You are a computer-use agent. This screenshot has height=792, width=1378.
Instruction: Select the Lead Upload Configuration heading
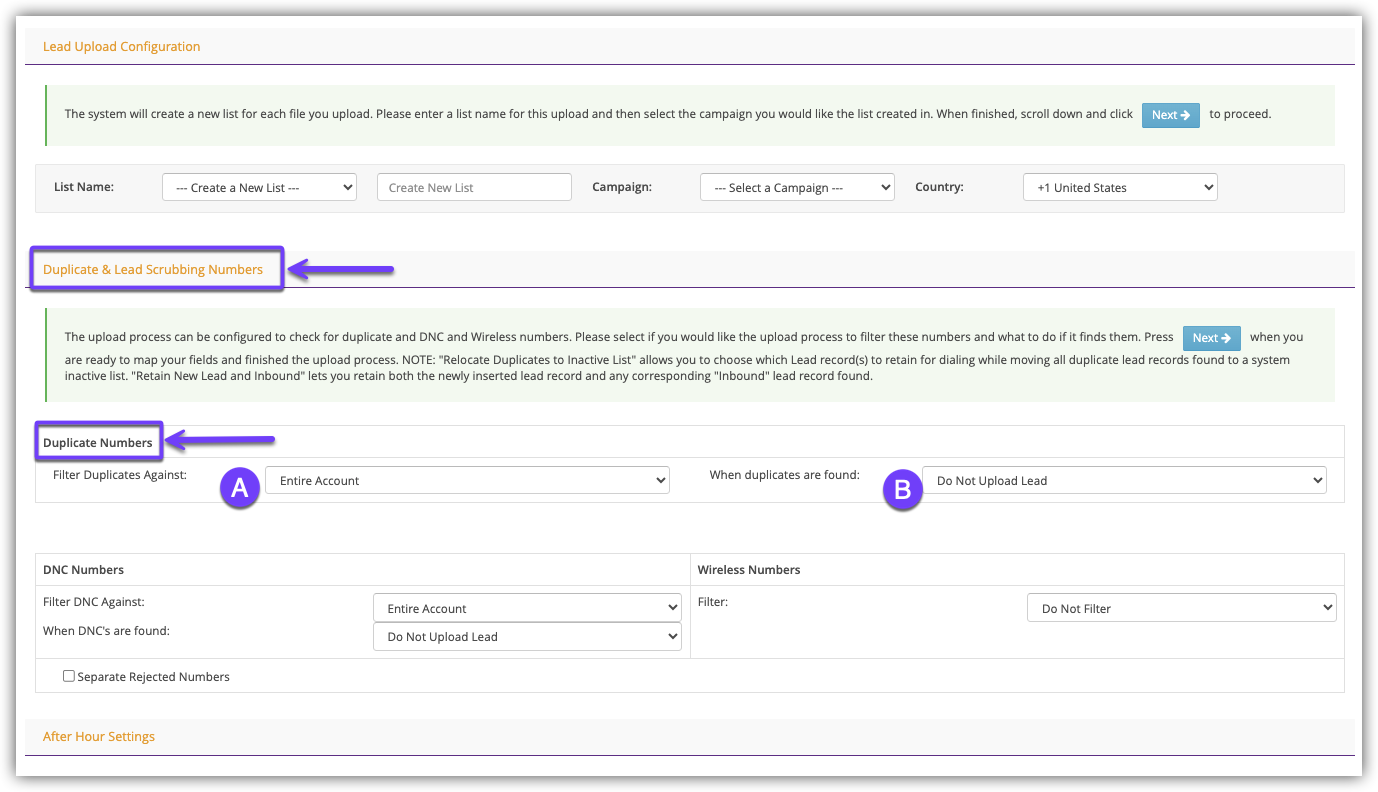[121, 46]
